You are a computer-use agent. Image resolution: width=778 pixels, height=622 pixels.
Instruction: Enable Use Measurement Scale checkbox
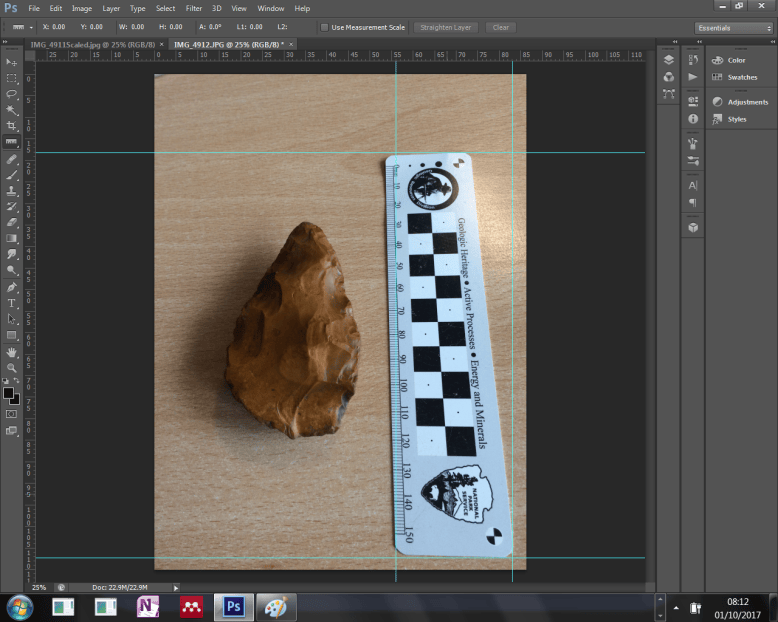(324, 28)
